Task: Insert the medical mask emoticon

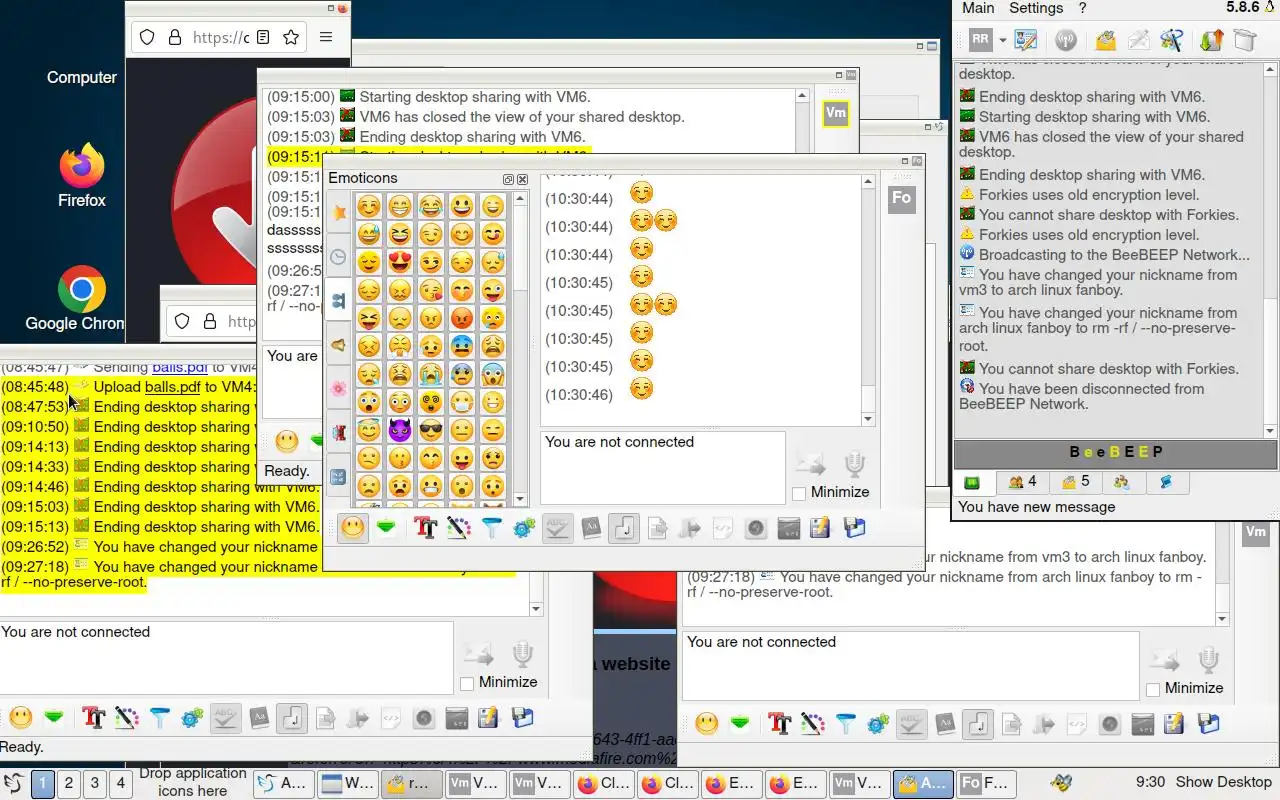Action: [x=462, y=402]
